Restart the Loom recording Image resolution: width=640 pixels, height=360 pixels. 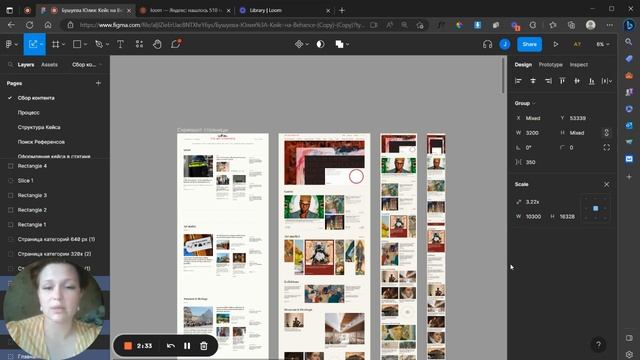point(171,346)
